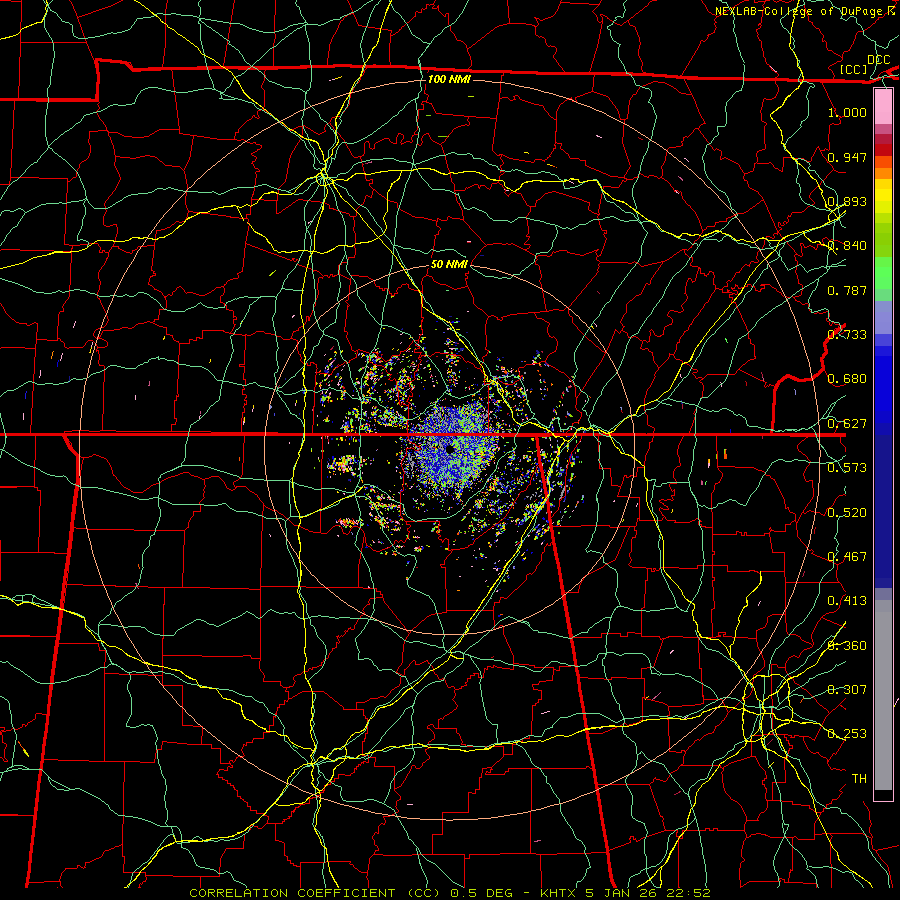The image size is (900, 900).
Task: Pick the gray lower segment of the color bar
Action: pyautogui.click(x=883, y=695)
